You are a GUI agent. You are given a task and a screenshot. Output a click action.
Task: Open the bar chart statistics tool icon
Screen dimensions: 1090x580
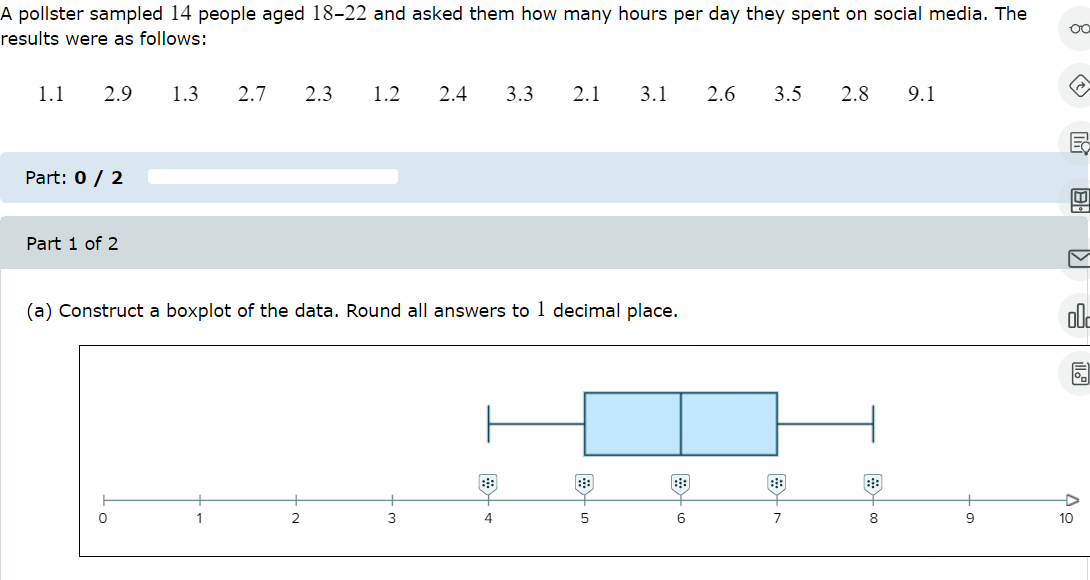tap(1078, 316)
